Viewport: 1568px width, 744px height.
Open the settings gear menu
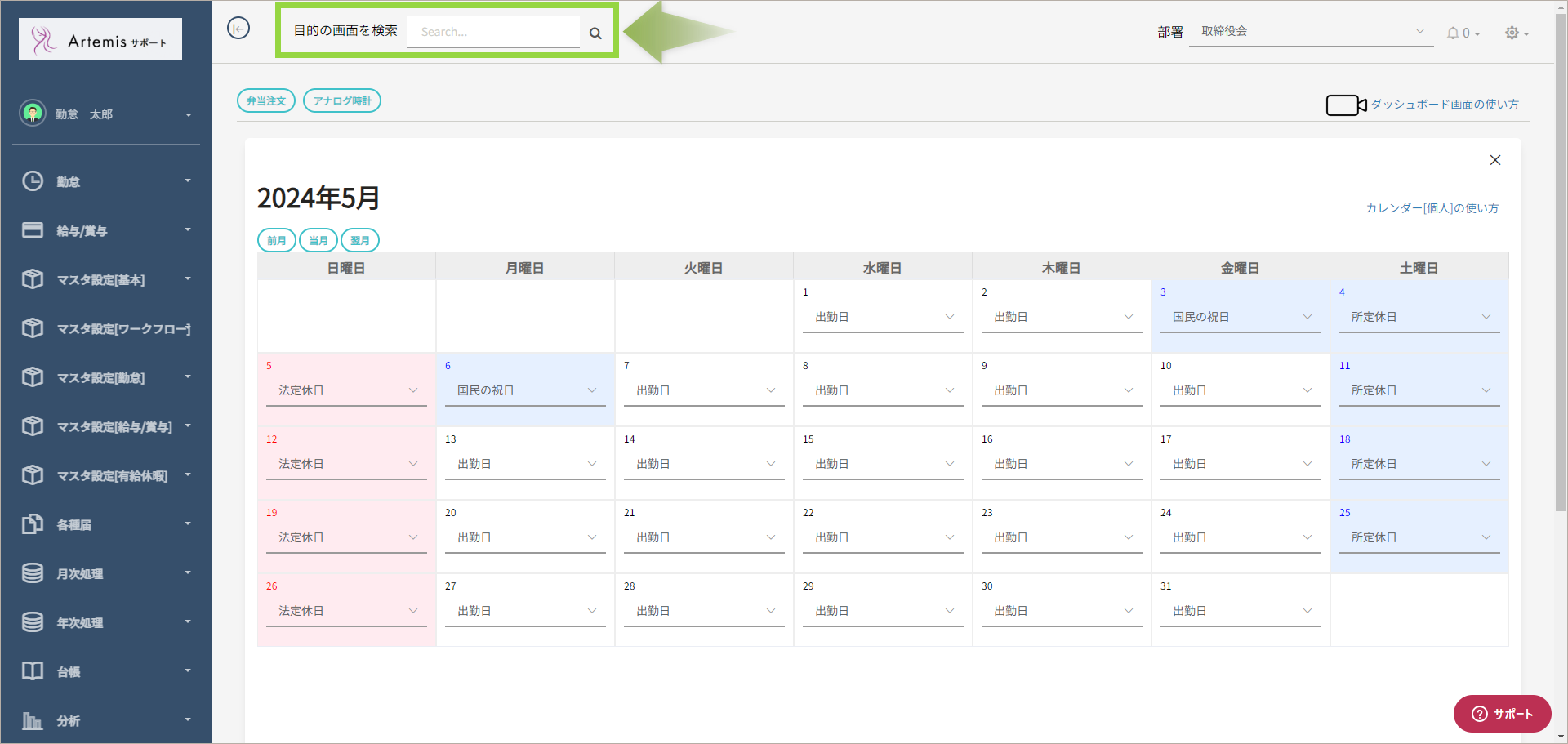click(x=1512, y=33)
